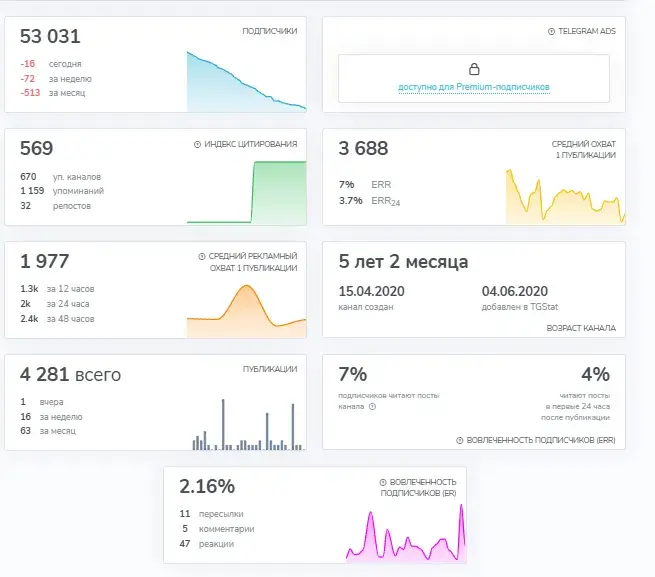Click the yellow average reach chart
The width and height of the screenshot is (655, 577).
[566, 196]
